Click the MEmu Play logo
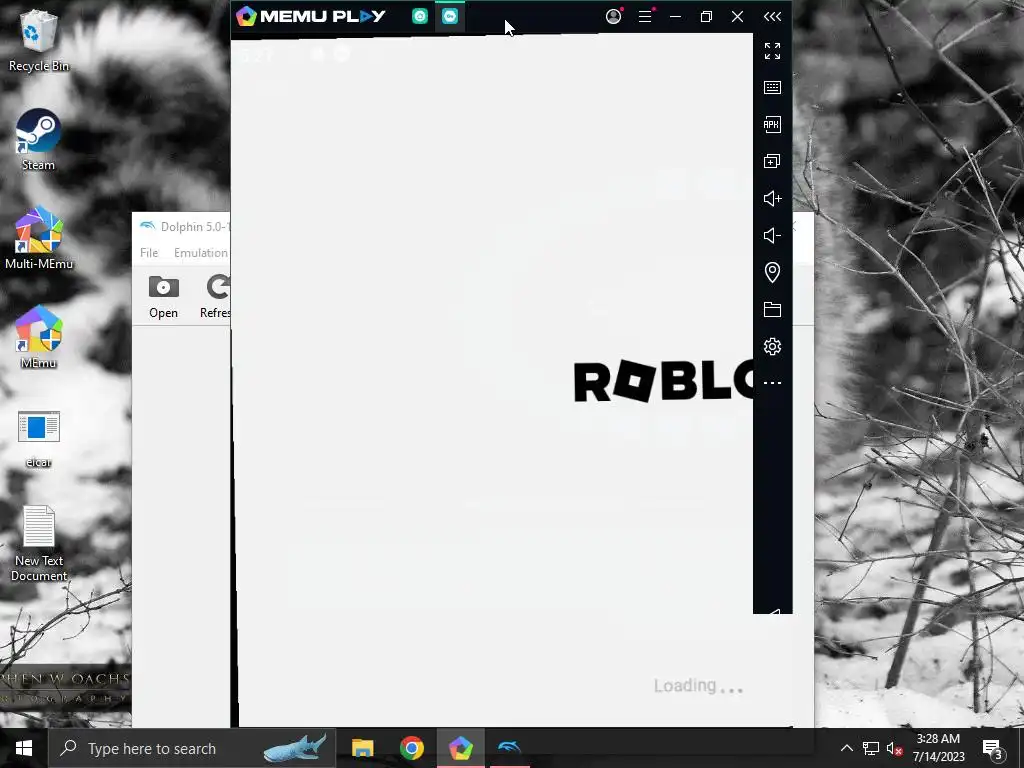The height and width of the screenshot is (768, 1024). click(x=311, y=16)
